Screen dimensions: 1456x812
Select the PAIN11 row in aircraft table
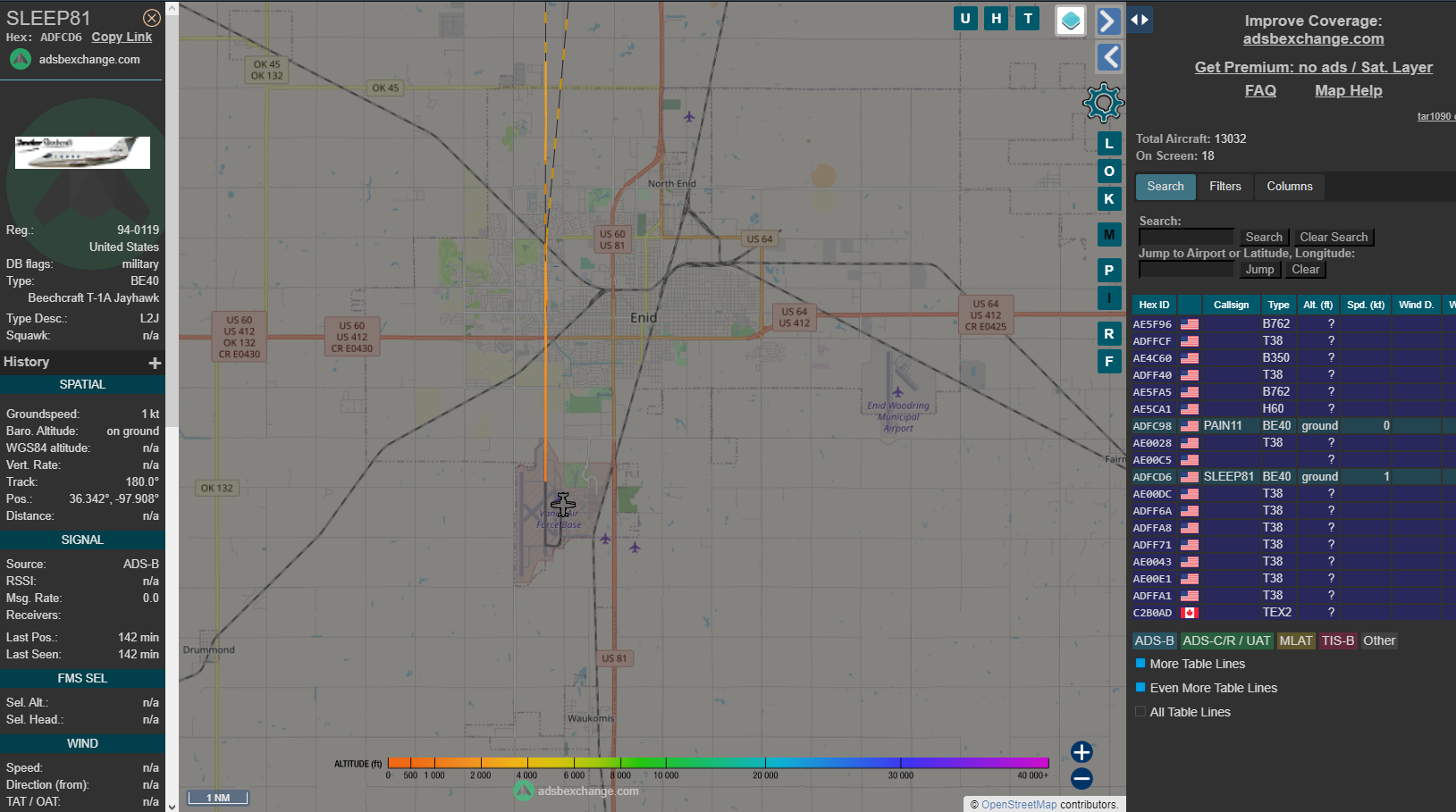[x=1293, y=426]
